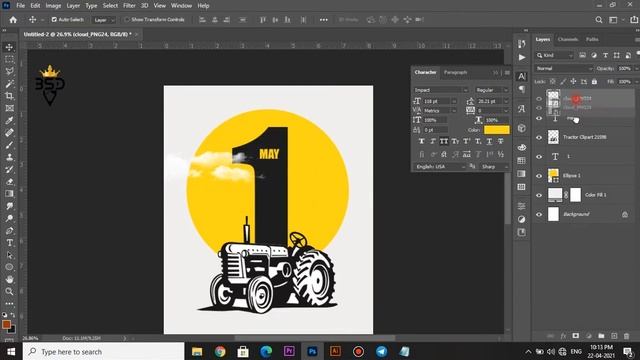
Task: Click the Color Fill 1 layer mask thumbnail
Action: click(575, 195)
